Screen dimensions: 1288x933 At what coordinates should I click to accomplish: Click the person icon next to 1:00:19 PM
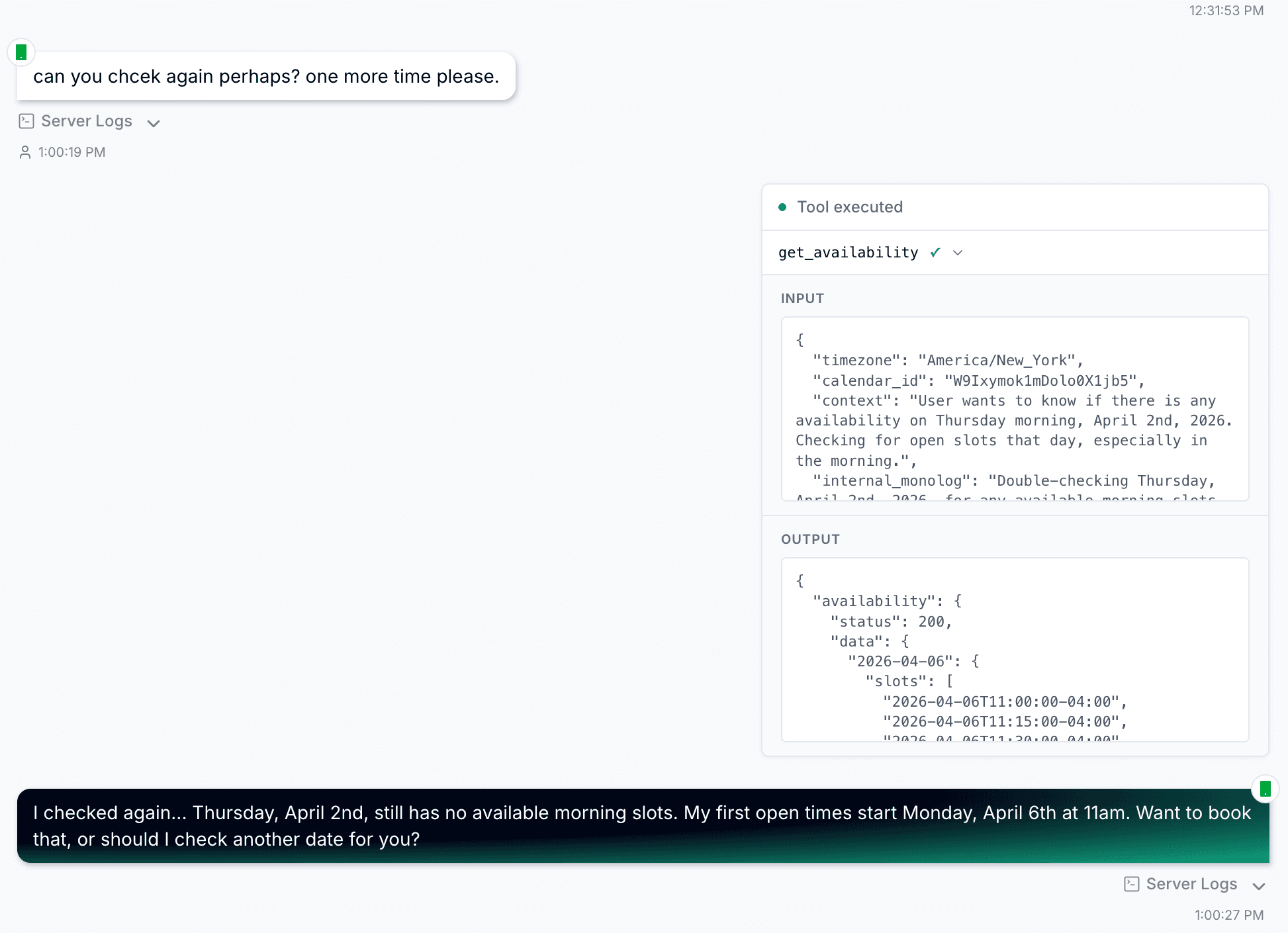[26, 152]
